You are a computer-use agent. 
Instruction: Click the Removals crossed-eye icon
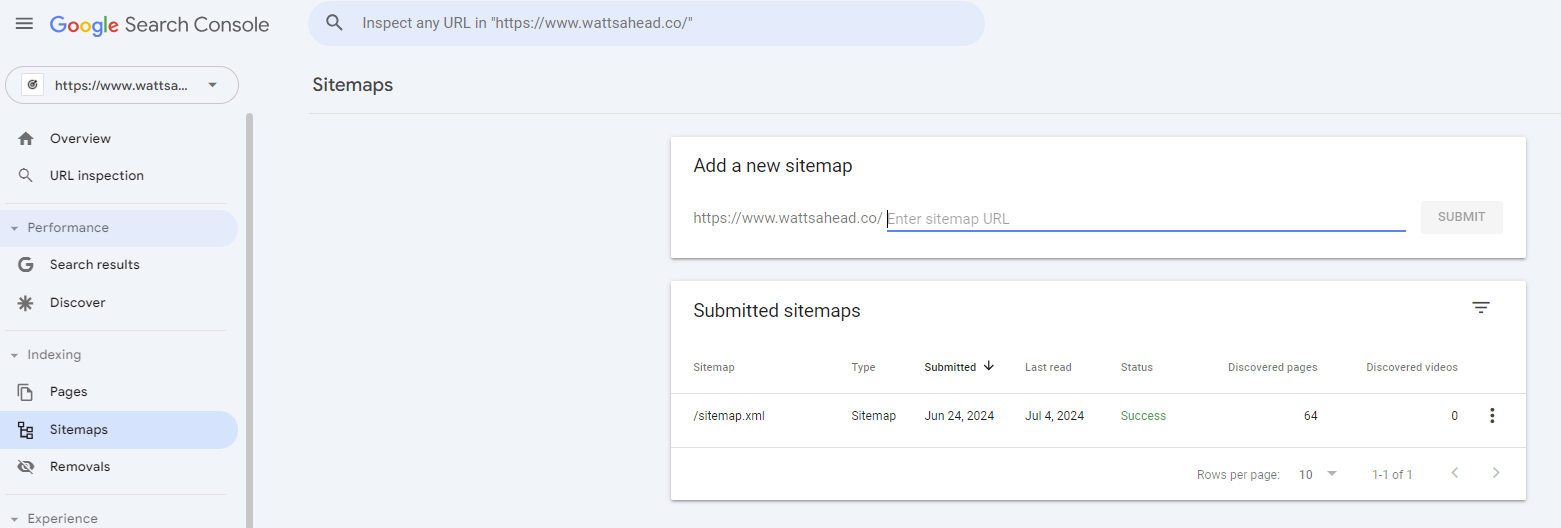pyautogui.click(x=26, y=467)
